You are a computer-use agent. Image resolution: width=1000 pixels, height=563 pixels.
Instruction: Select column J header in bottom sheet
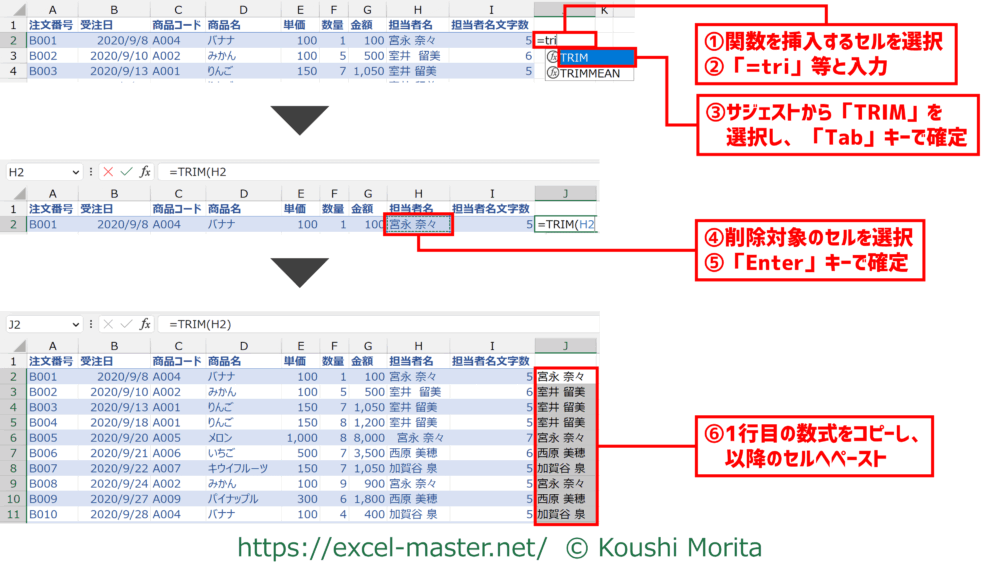point(565,345)
